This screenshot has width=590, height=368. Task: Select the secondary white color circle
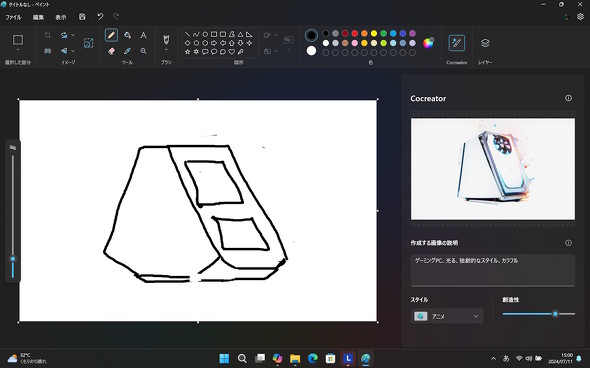coord(311,51)
